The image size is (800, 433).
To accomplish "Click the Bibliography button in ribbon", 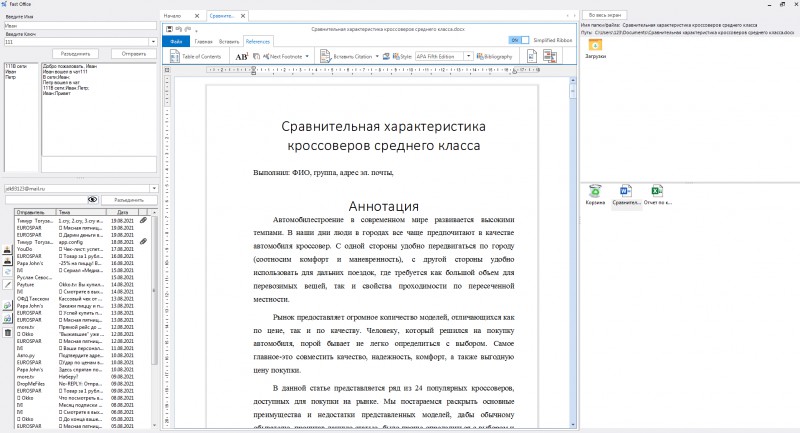I will coord(494,56).
